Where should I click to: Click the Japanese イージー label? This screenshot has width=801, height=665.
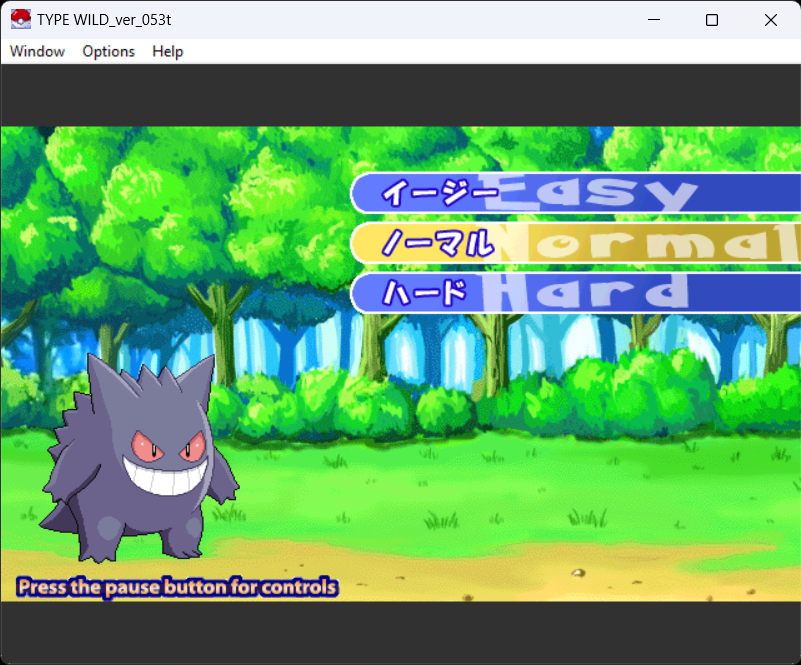[x=438, y=192]
